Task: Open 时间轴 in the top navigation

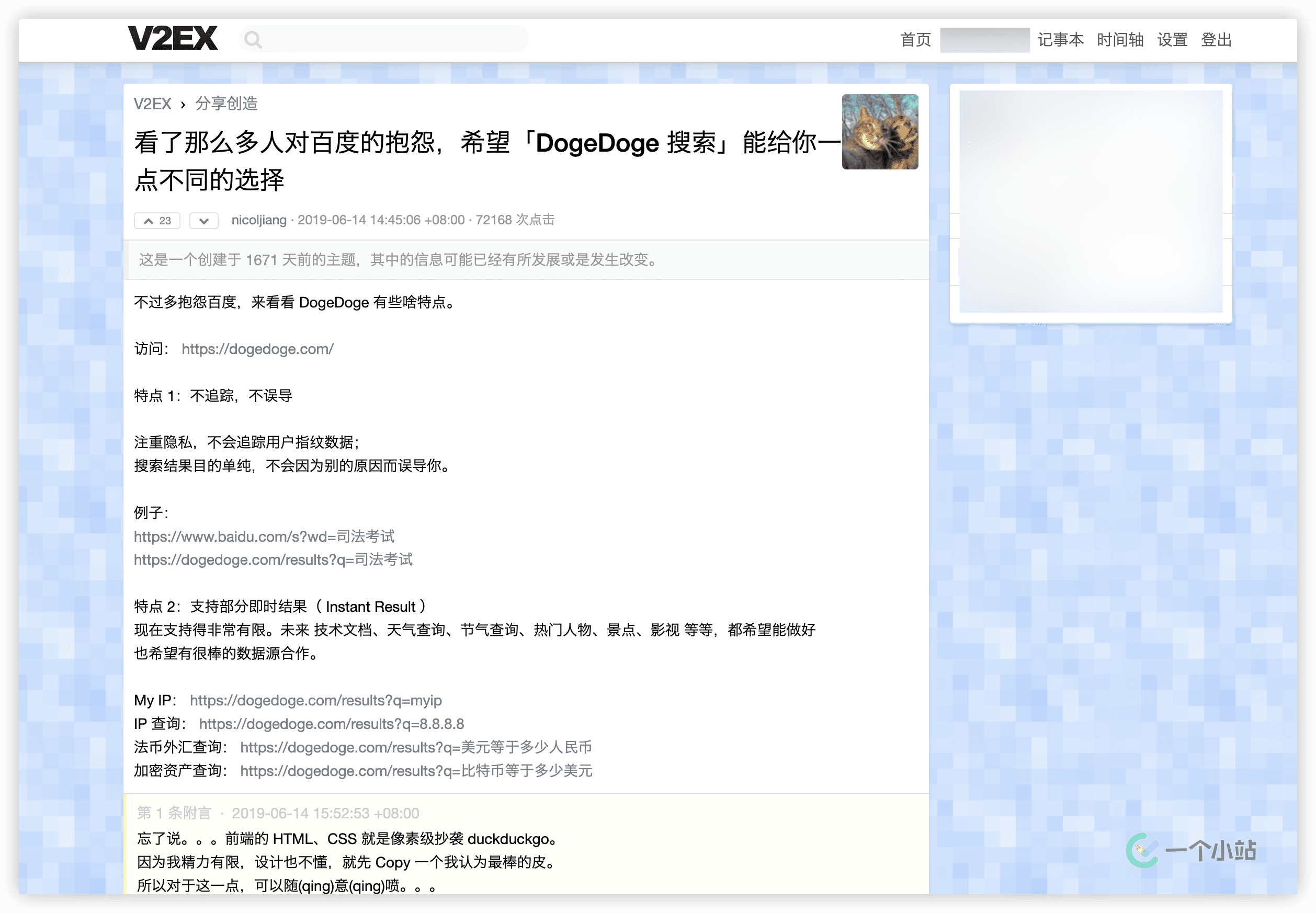Action: [x=1120, y=40]
